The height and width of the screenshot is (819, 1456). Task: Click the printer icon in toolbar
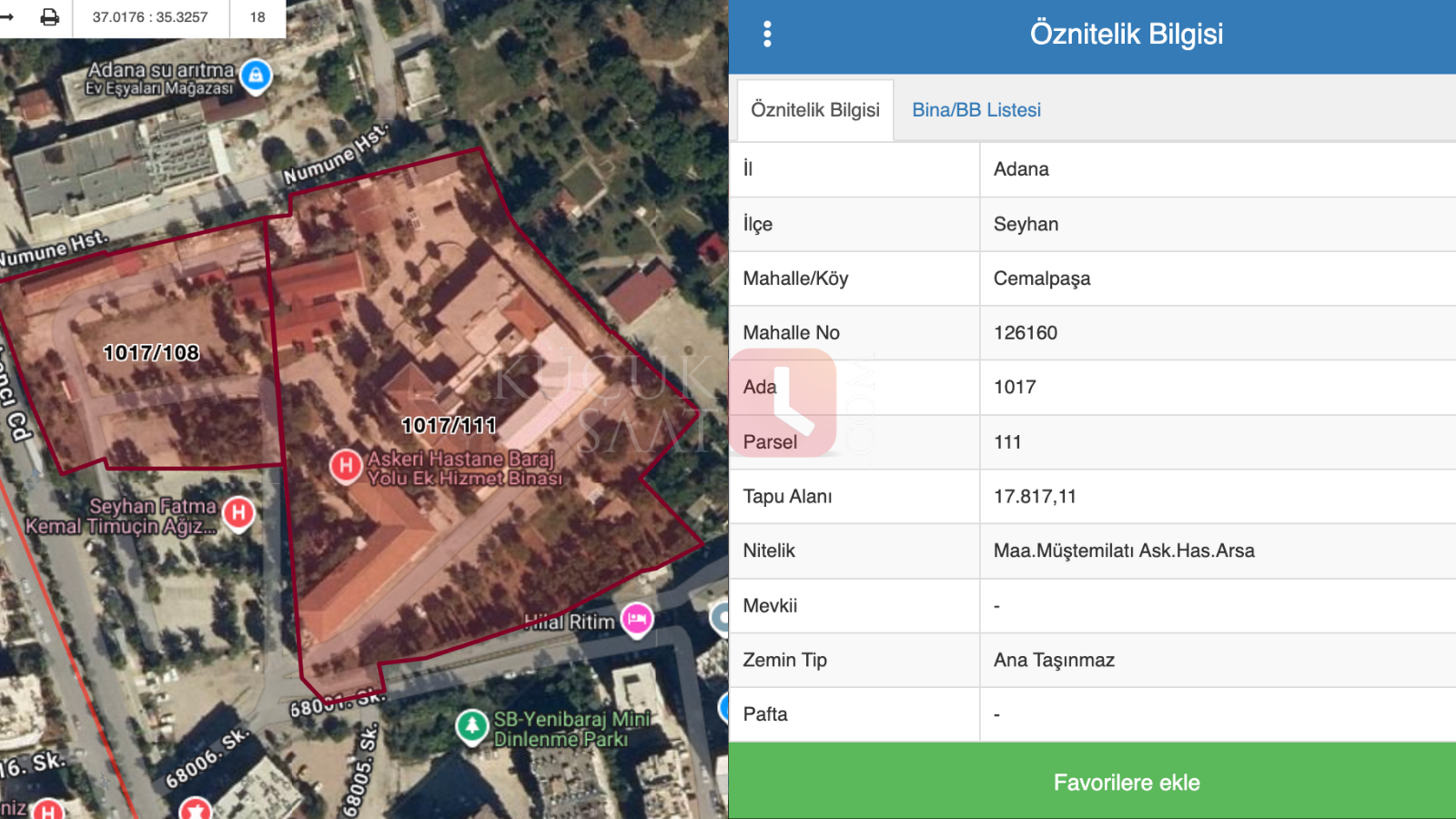50,17
